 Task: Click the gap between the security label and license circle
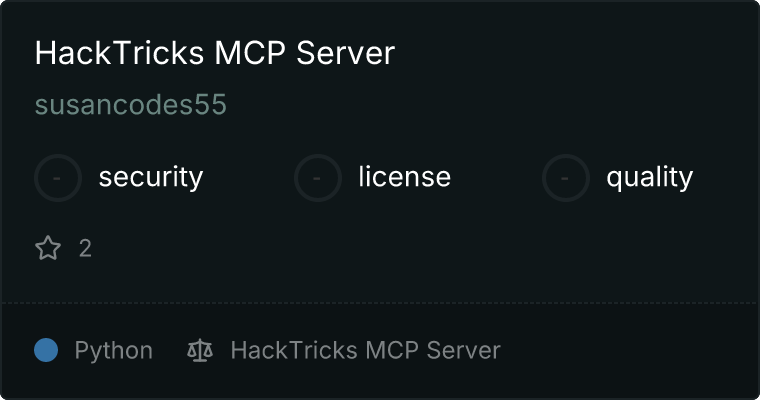point(248,178)
